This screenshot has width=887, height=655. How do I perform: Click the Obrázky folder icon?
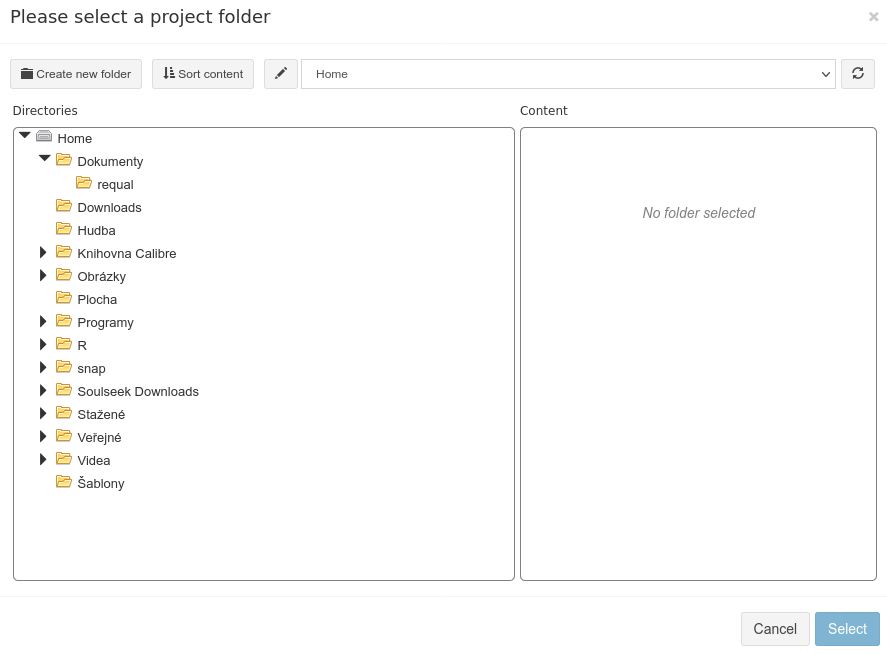(64, 275)
